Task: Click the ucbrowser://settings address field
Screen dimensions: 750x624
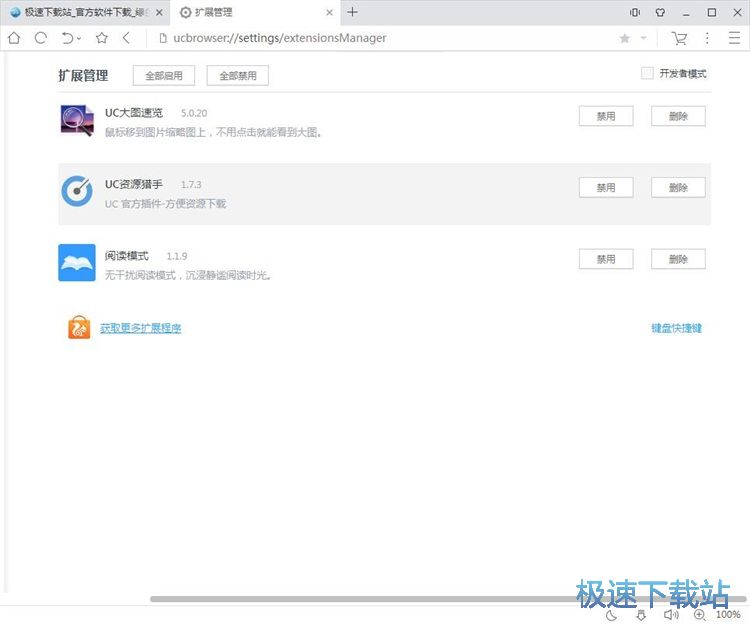Action: pos(280,38)
